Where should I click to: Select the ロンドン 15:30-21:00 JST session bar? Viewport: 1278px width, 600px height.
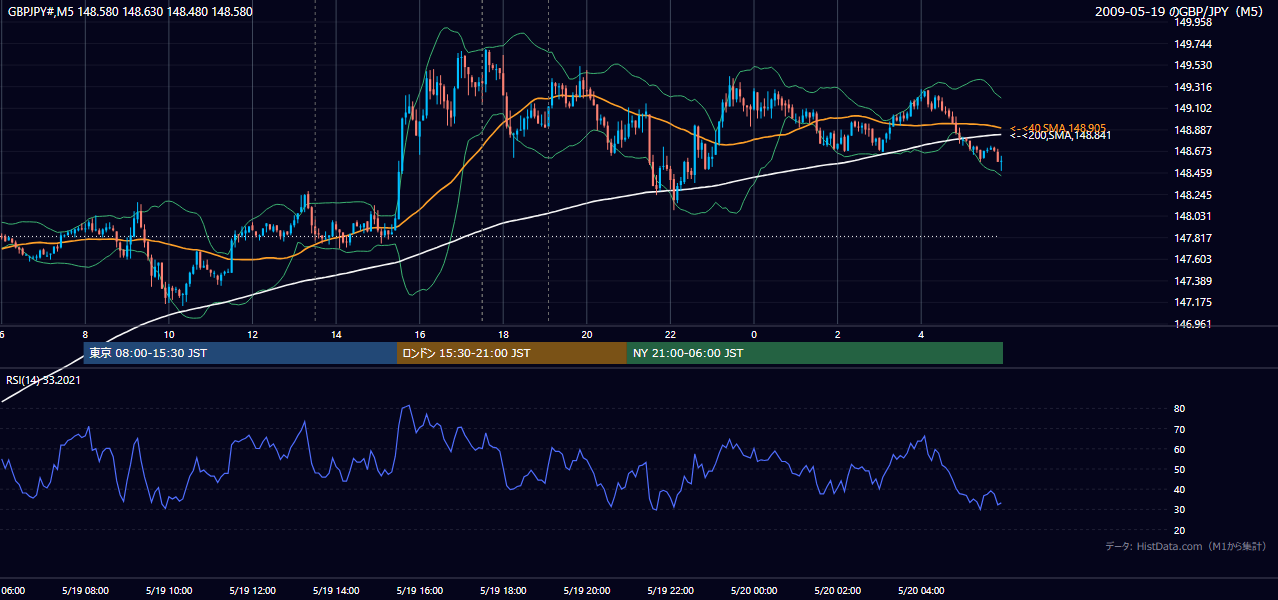pos(512,353)
